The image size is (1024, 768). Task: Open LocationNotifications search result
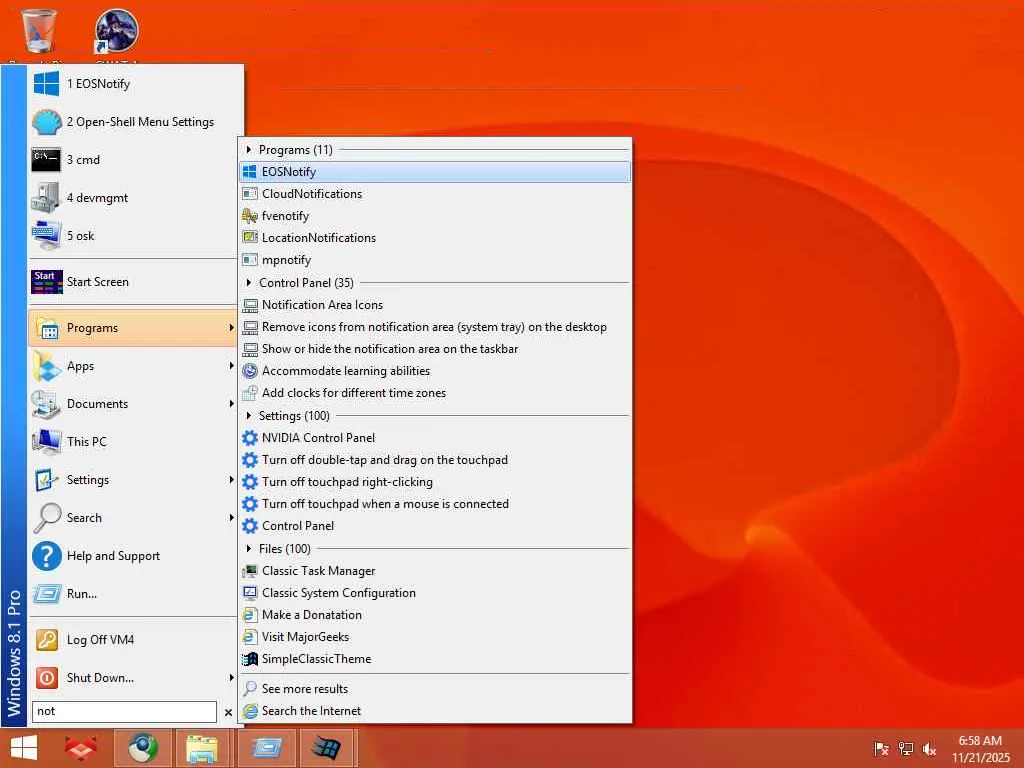tap(436, 238)
